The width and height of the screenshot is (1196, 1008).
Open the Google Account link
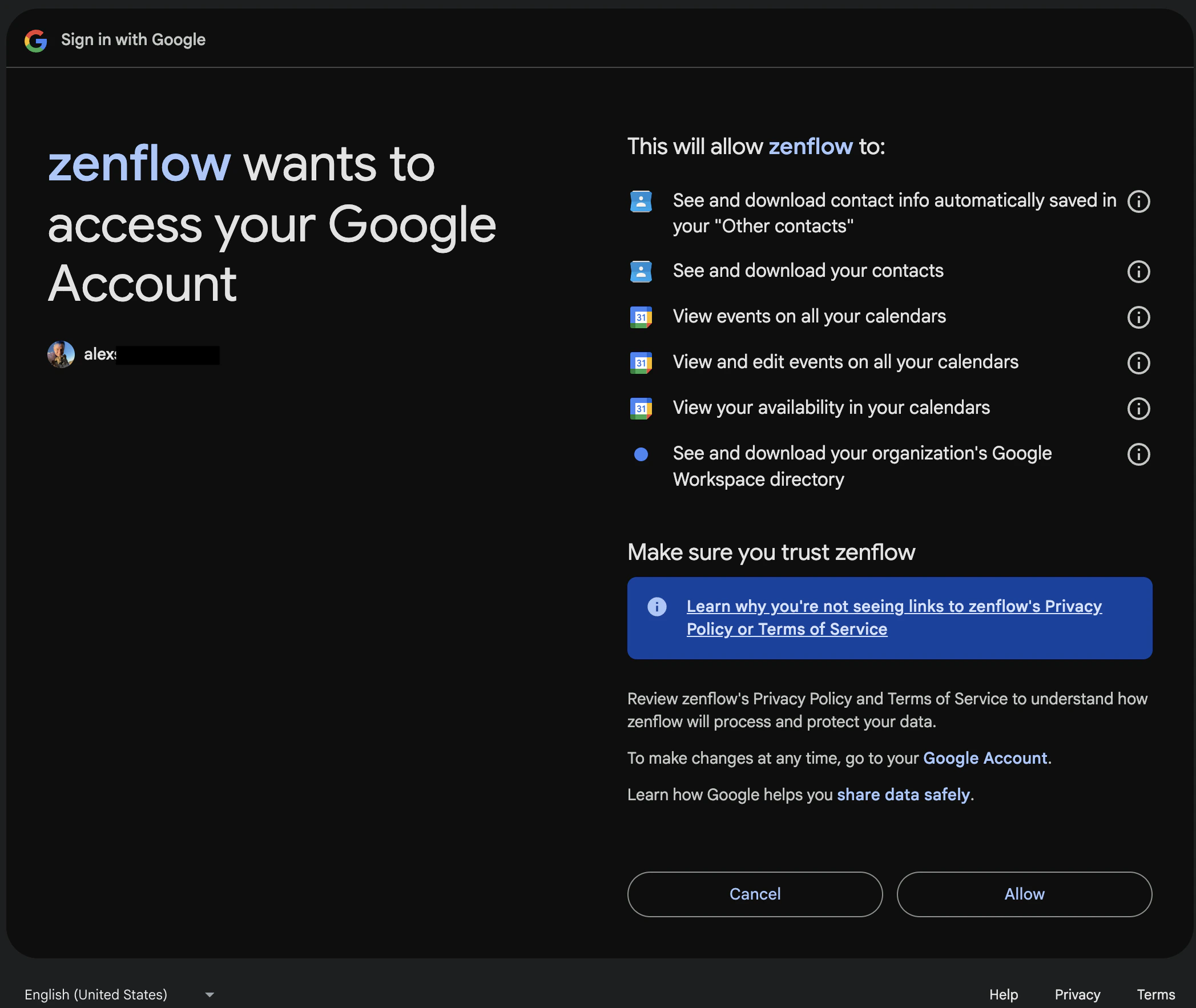pyautogui.click(x=985, y=759)
